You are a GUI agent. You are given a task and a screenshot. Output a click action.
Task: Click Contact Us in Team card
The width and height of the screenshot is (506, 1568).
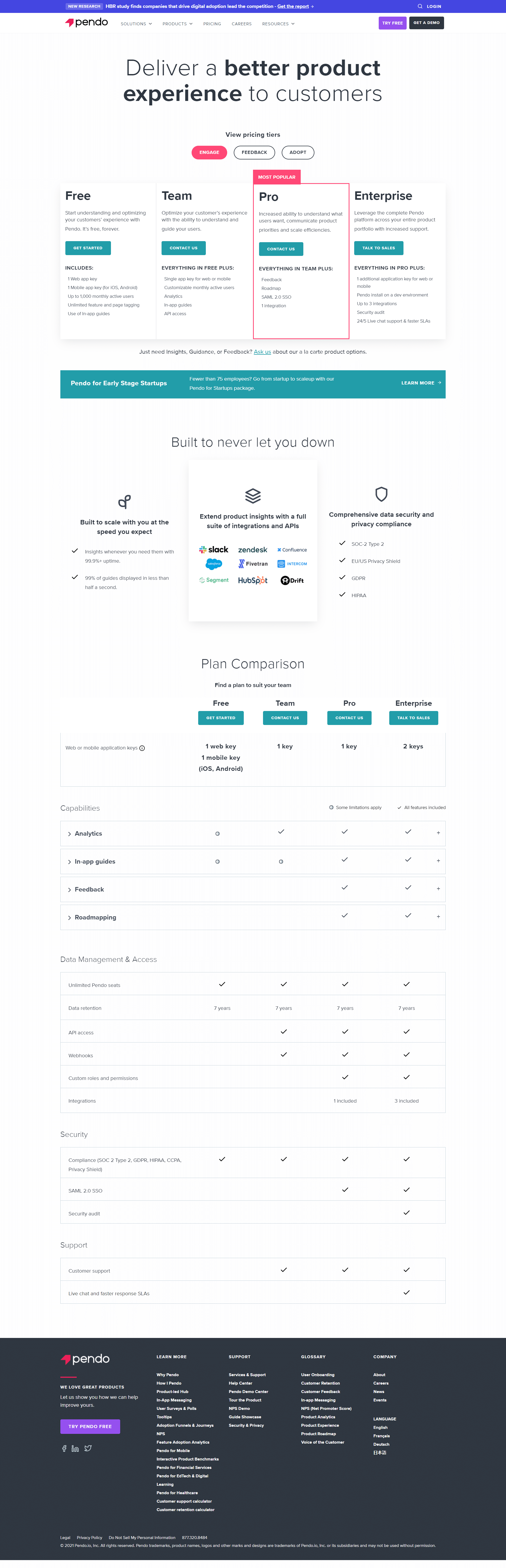click(183, 248)
